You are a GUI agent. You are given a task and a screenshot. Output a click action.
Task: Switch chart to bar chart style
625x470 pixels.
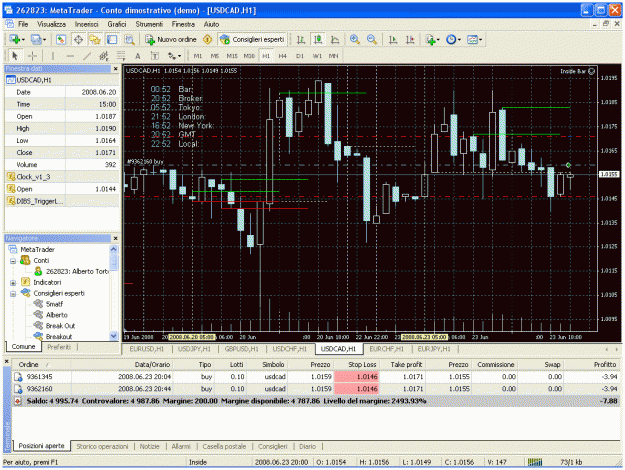click(301, 39)
